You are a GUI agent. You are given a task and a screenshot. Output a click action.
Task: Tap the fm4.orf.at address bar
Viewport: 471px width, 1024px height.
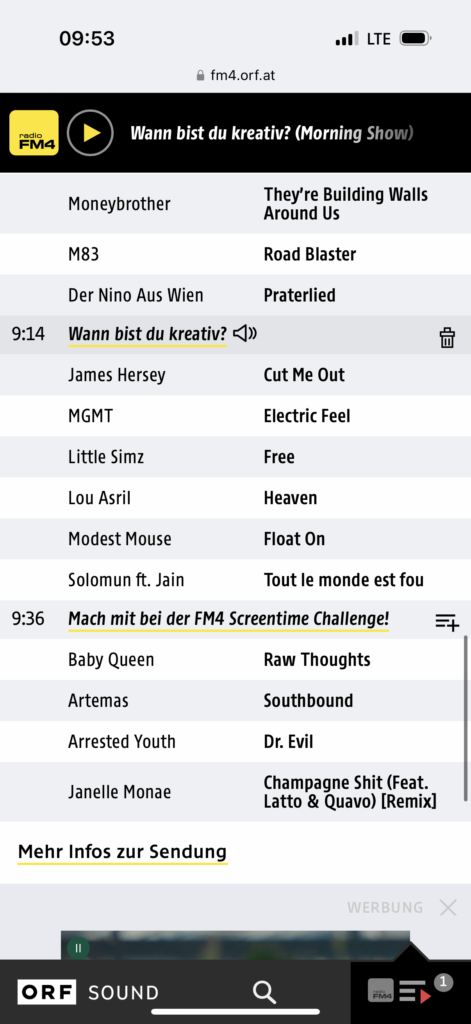tap(235, 75)
